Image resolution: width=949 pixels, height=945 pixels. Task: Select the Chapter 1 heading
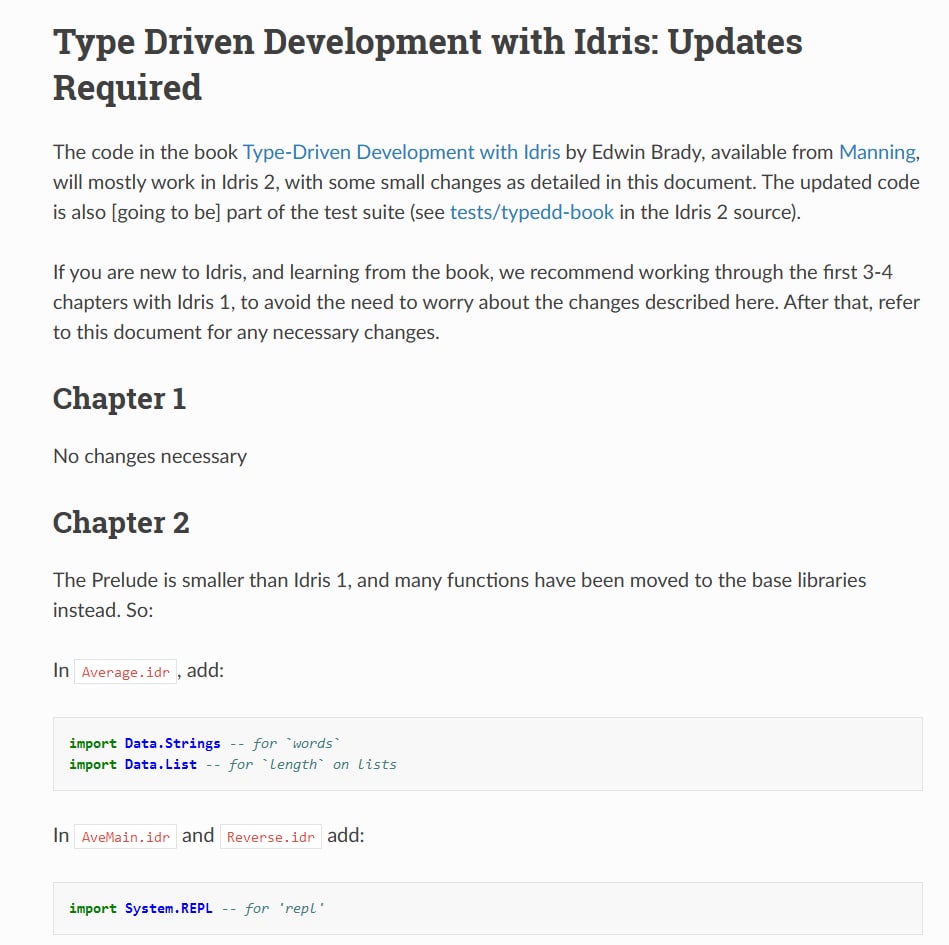tap(119, 399)
